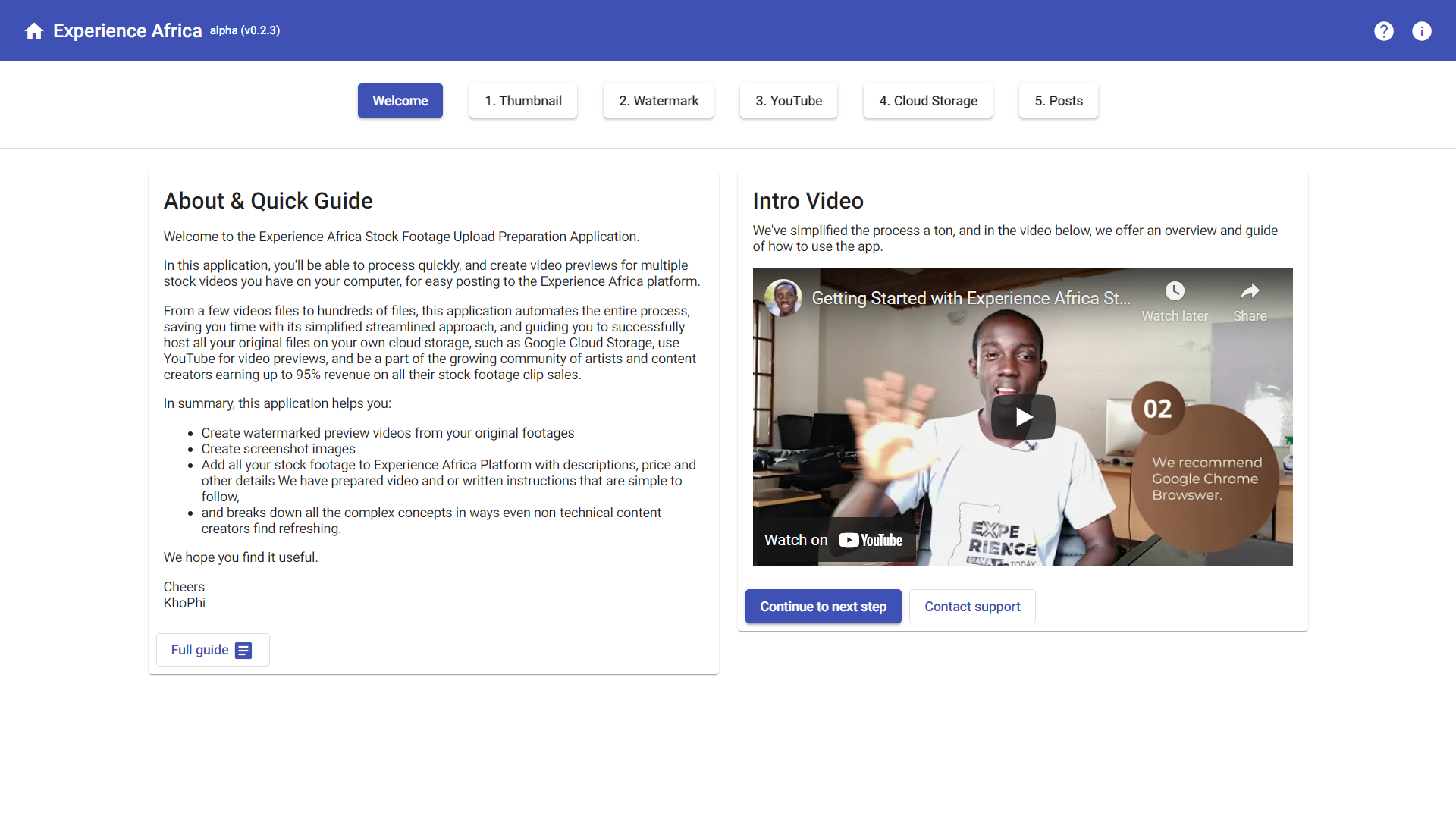This screenshot has width=1456, height=819.
Task: Open the help question mark icon
Action: [1384, 31]
